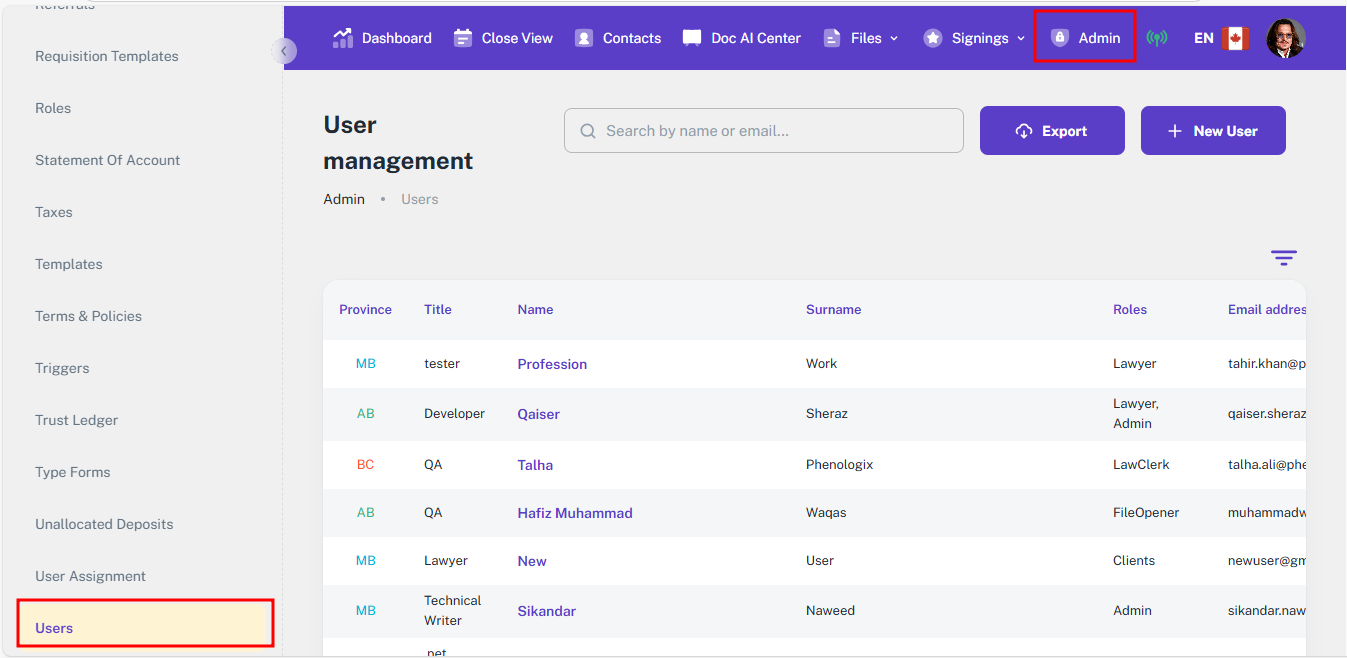The image size is (1347, 658).
Task: Focus the Search by name or email field
Action: click(x=764, y=131)
